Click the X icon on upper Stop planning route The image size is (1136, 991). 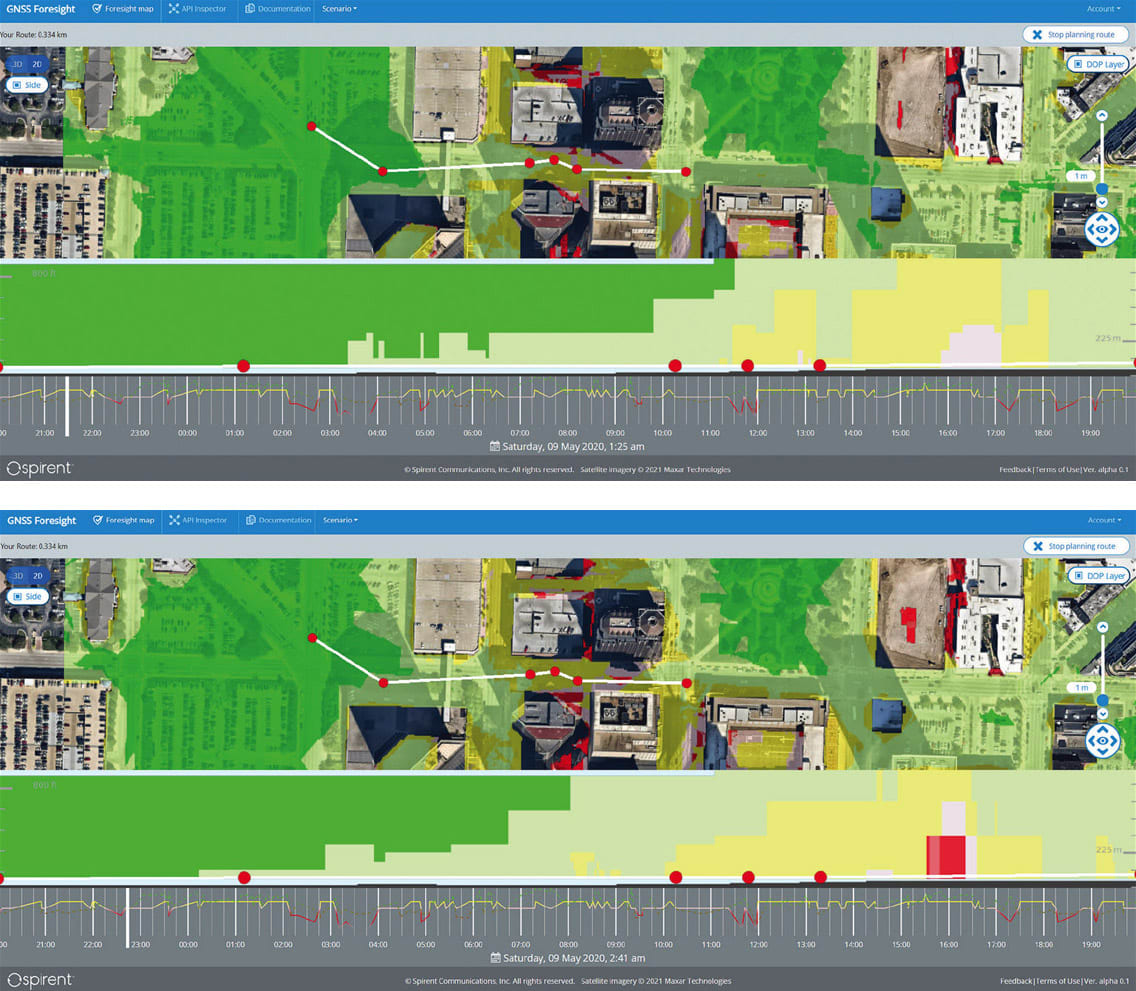pyautogui.click(x=1037, y=35)
